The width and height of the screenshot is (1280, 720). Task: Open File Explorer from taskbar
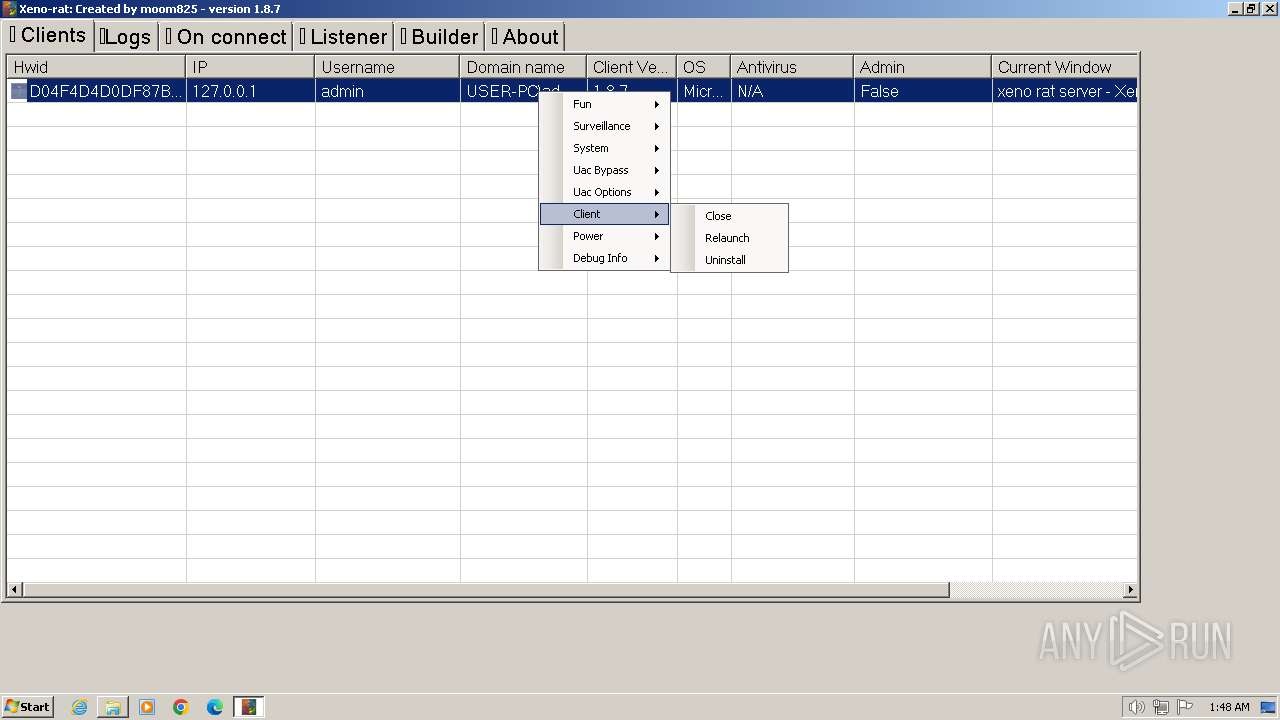click(113, 707)
